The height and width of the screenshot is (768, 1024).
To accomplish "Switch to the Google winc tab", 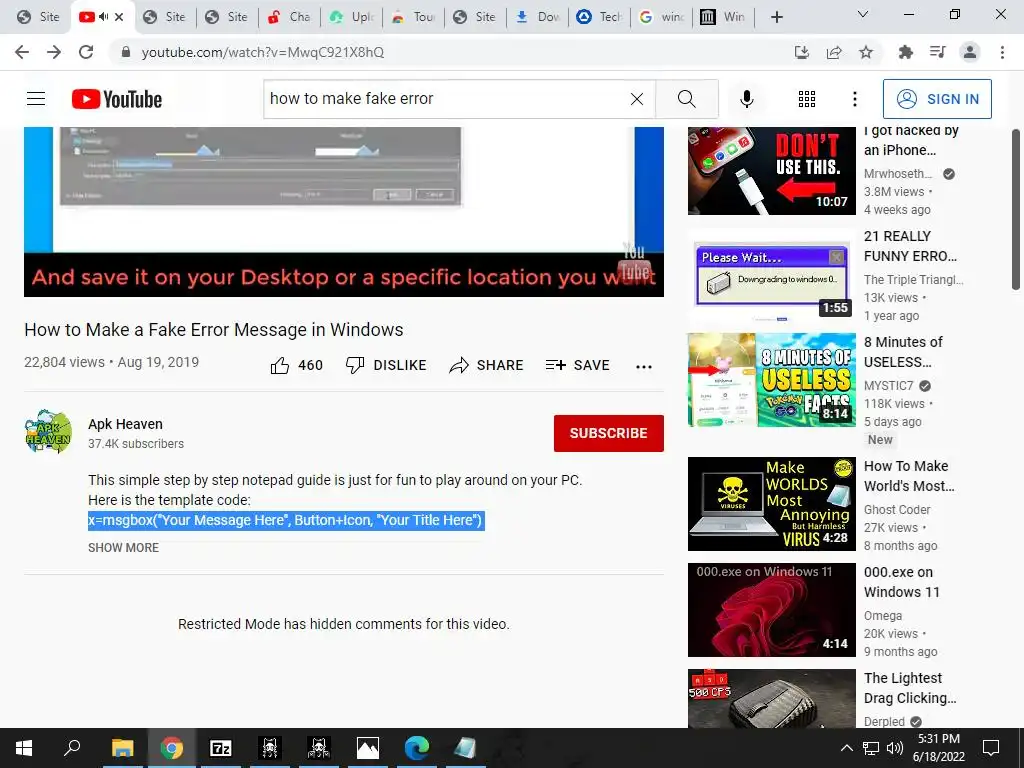I will click(662, 17).
